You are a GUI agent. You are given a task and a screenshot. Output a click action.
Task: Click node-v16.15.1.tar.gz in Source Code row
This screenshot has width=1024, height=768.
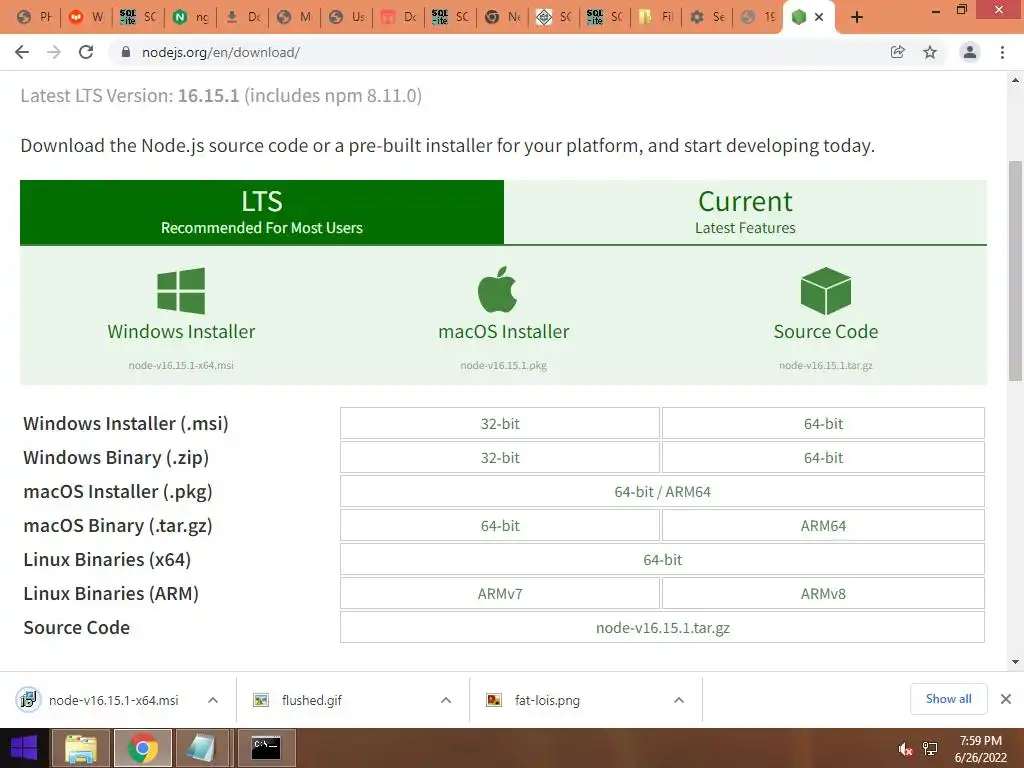(662, 628)
